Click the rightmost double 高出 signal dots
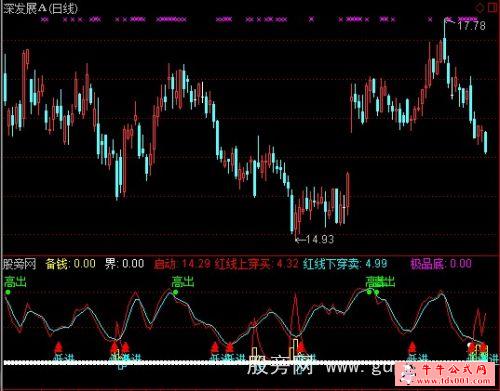This screenshot has height=391, width=500. (373, 292)
